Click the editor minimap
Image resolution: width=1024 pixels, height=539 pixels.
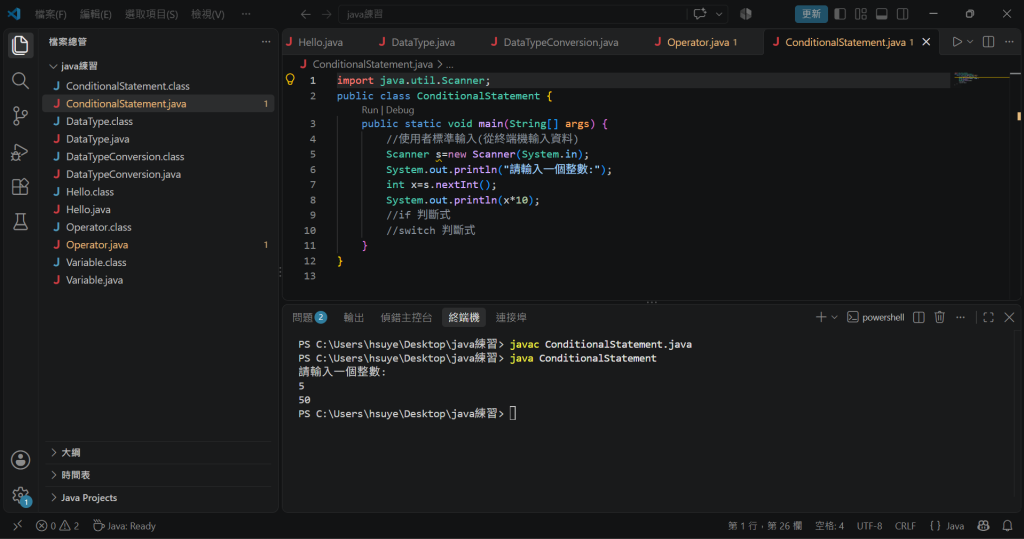click(981, 78)
